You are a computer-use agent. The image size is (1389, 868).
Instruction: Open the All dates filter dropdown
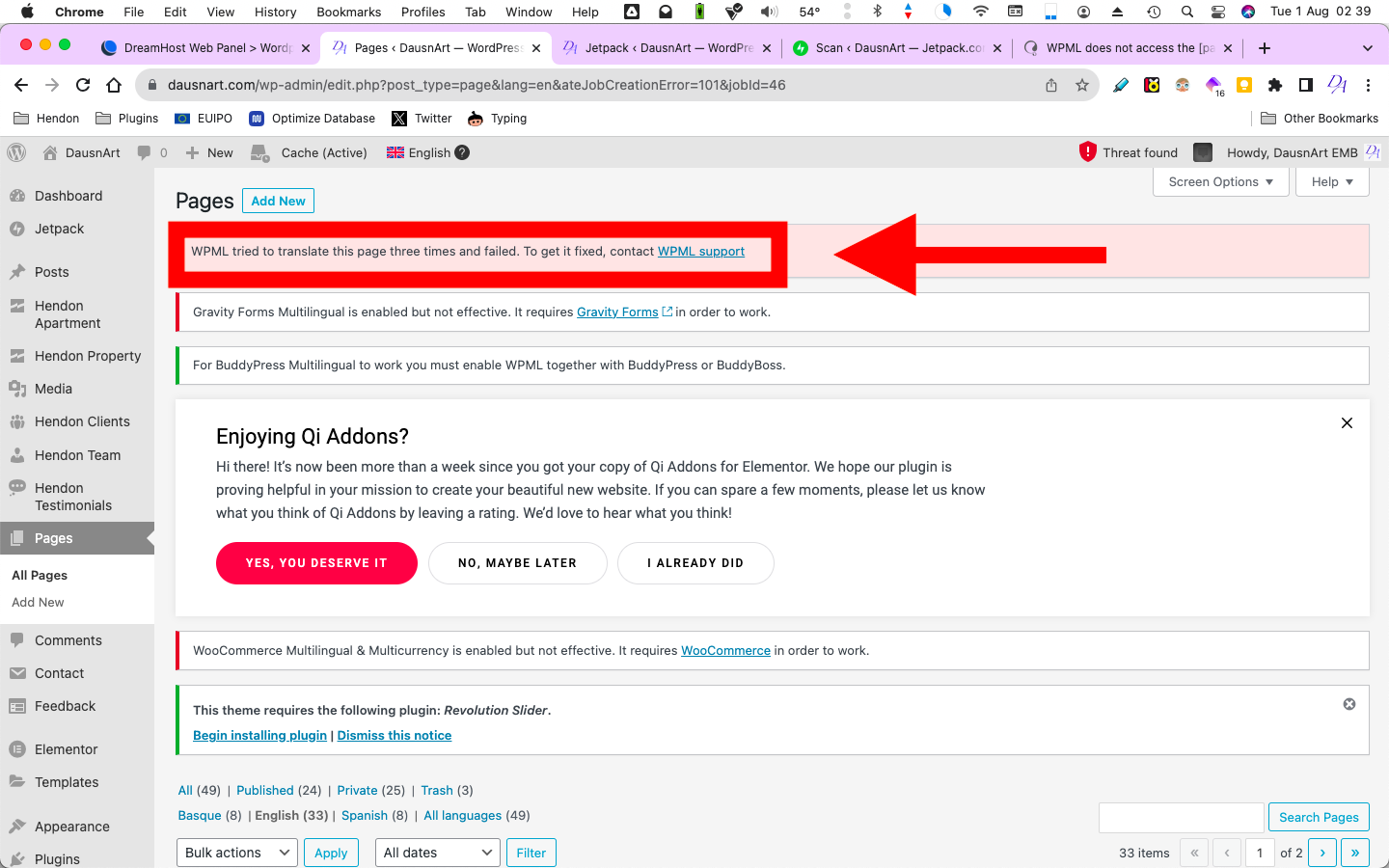pyautogui.click(x=437, y=853)
